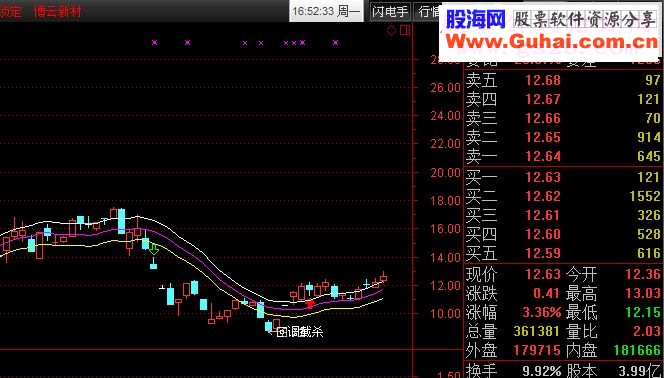Screen dimensions: 664x378
Task: Click the stock name 博云新材
Action: pos(58,11)
